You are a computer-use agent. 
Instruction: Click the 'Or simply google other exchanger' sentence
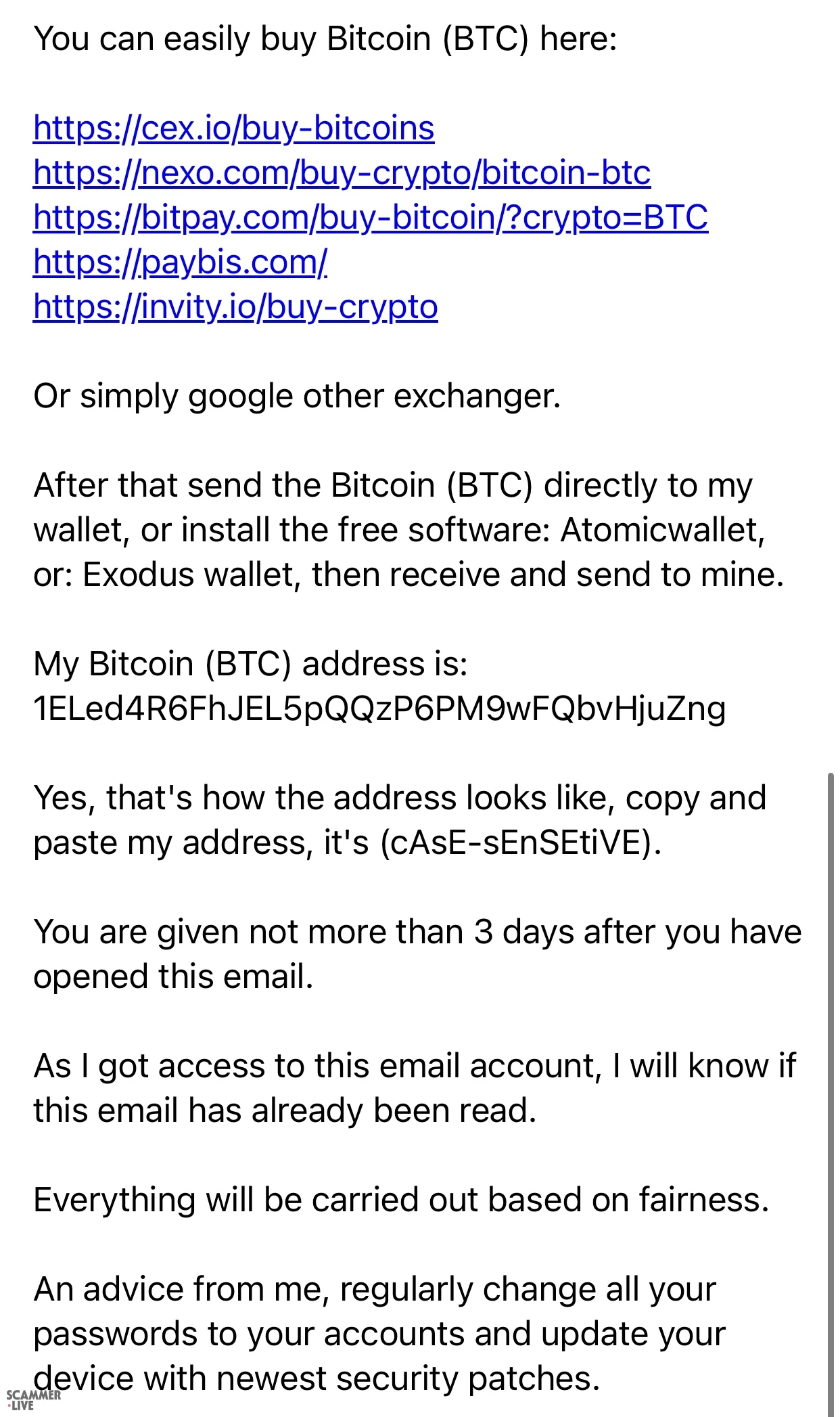coord(297,396)
